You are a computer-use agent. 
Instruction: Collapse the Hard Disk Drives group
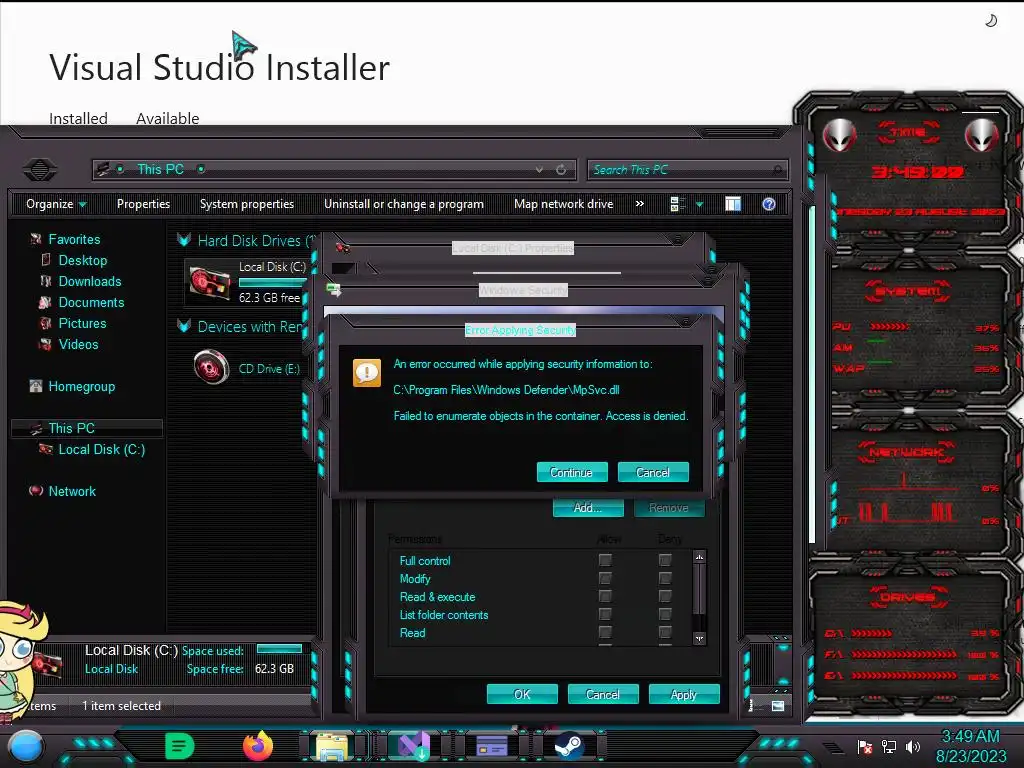pyautogui.click(x=184, y=240)
